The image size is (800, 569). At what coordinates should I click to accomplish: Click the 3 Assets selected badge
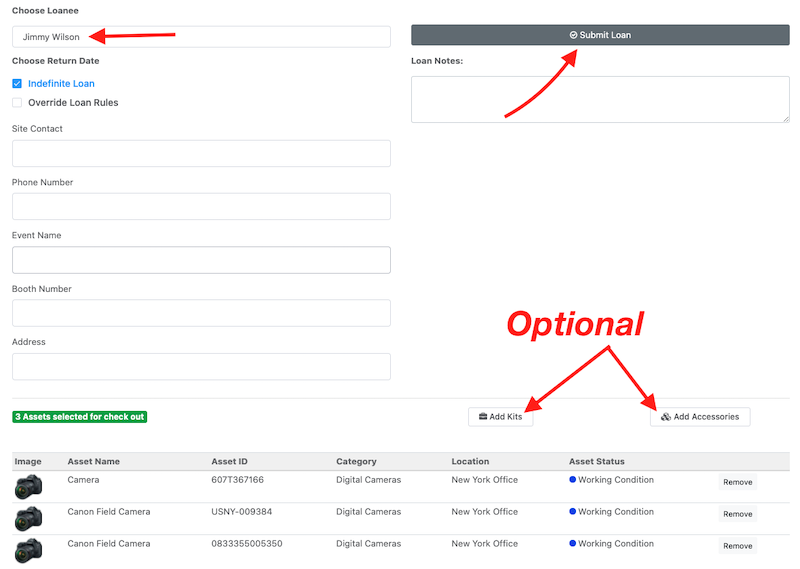point(79,417)
